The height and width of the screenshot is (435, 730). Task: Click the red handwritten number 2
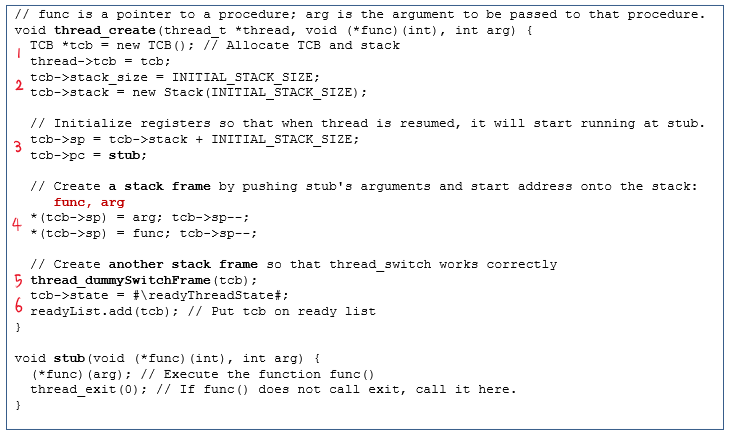click(x=18, y=85)
